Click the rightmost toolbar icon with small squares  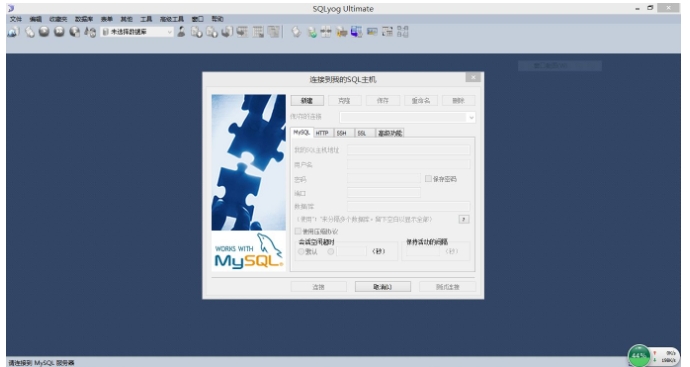(x=403, y=32)
